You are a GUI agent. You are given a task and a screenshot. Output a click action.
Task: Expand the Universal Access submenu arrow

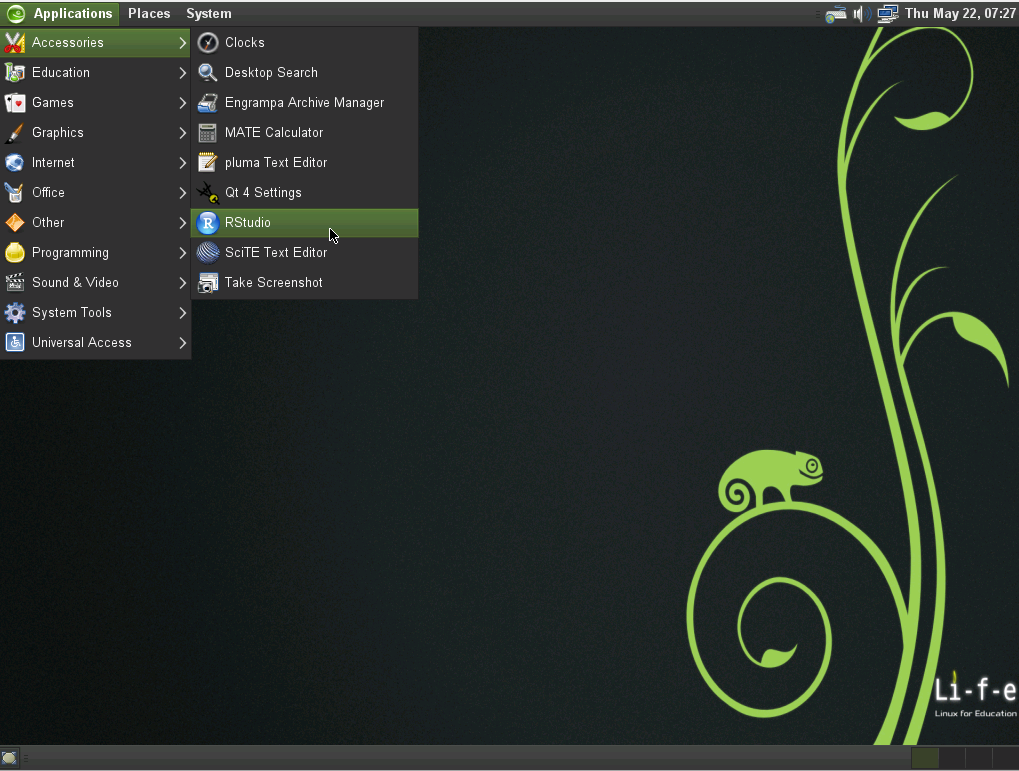pos(183,343)
